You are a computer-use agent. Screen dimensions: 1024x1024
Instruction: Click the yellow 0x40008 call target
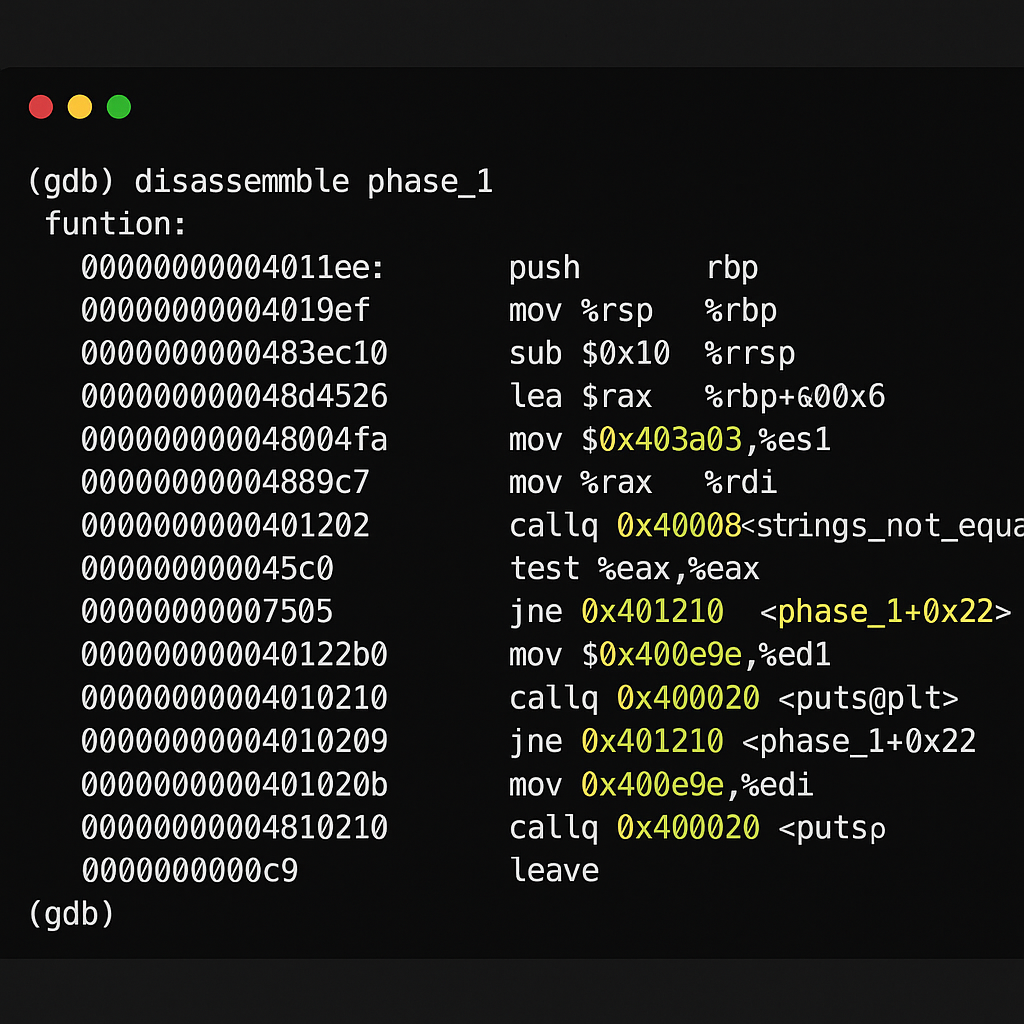pyautogui.click(x=679, y=526)
